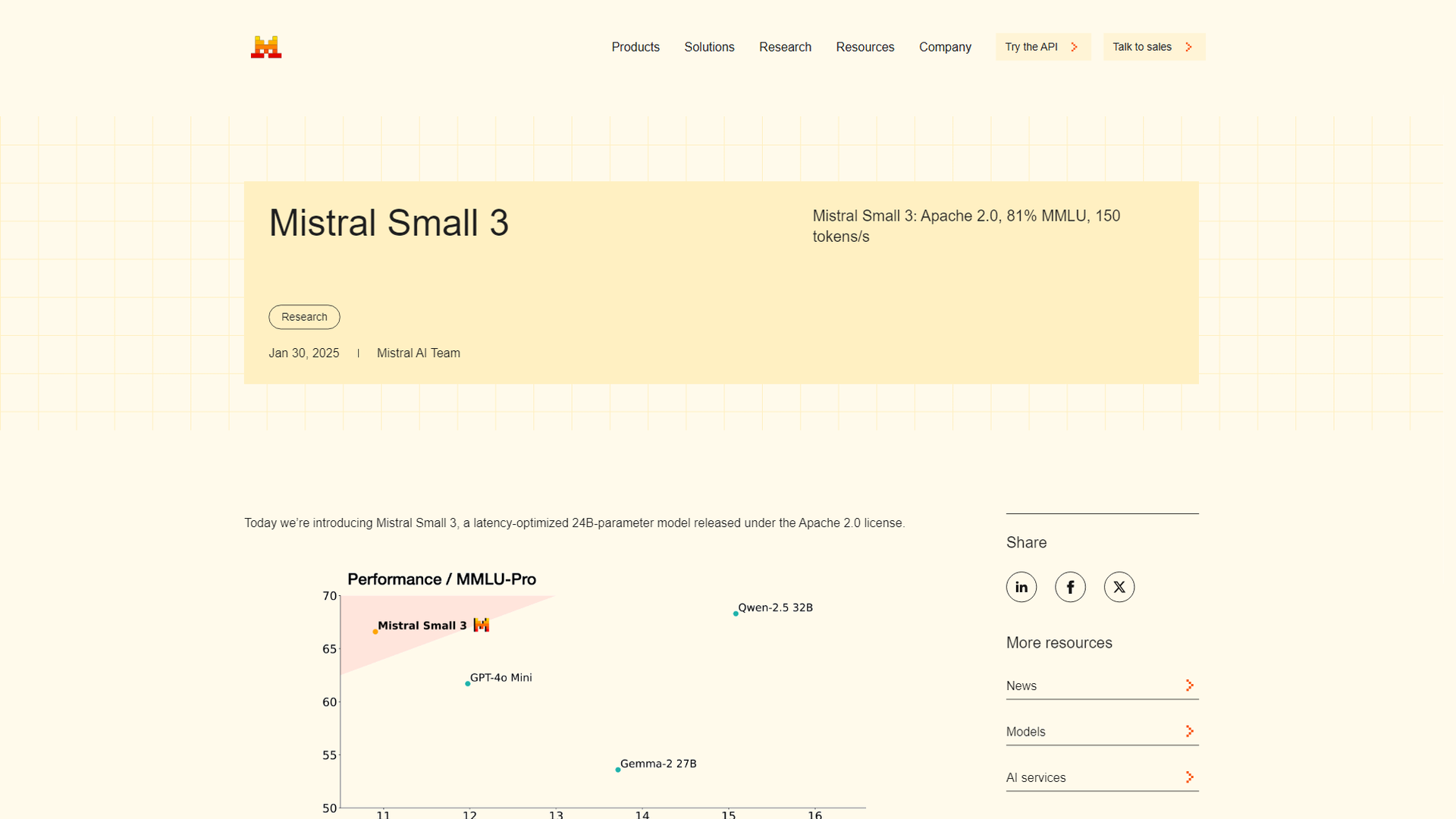Click the Mistral Small 3 chart label
This screenshot has height=819, width=1456.
click(422, 626)
